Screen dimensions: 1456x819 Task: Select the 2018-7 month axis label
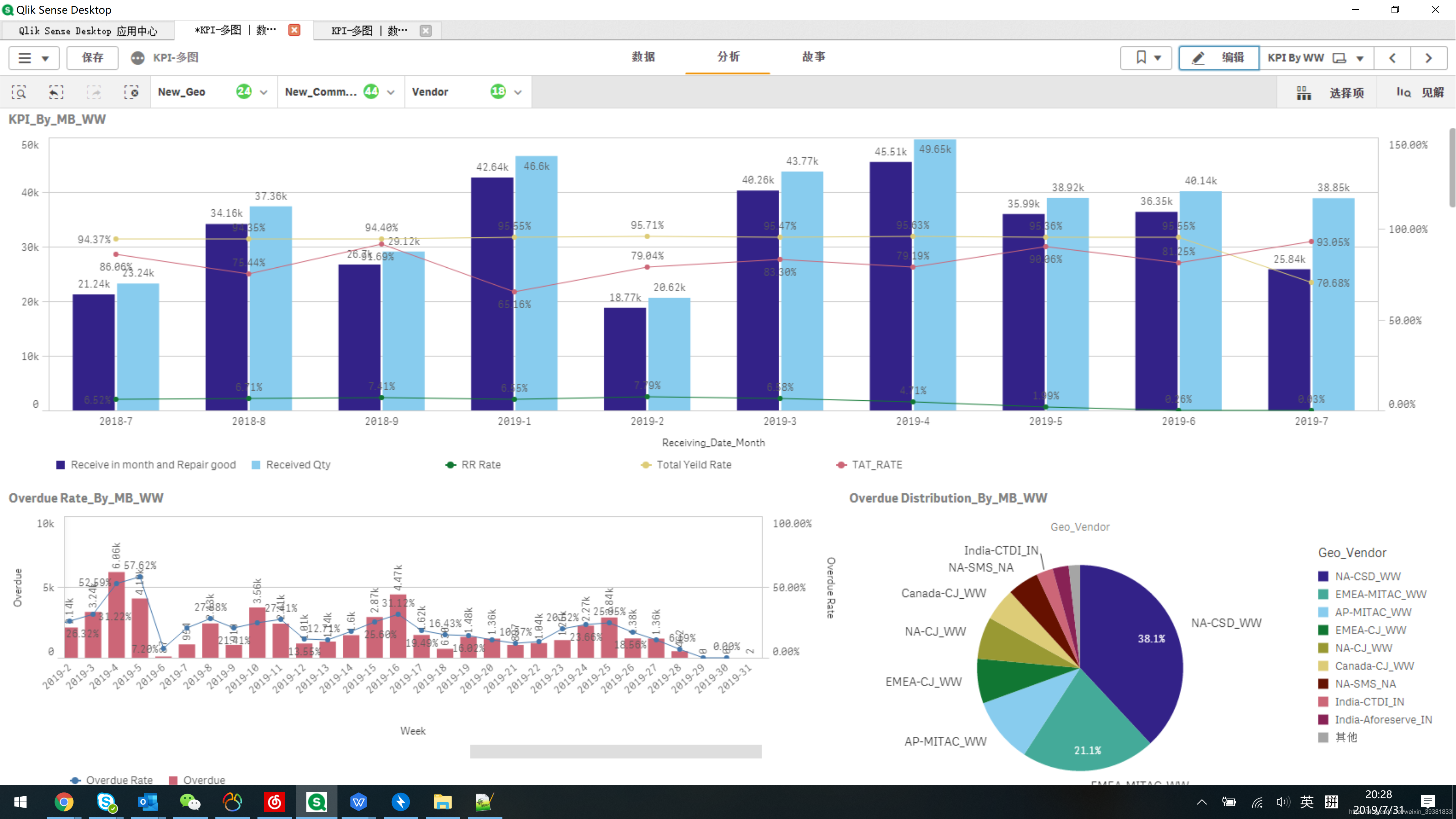116,421
